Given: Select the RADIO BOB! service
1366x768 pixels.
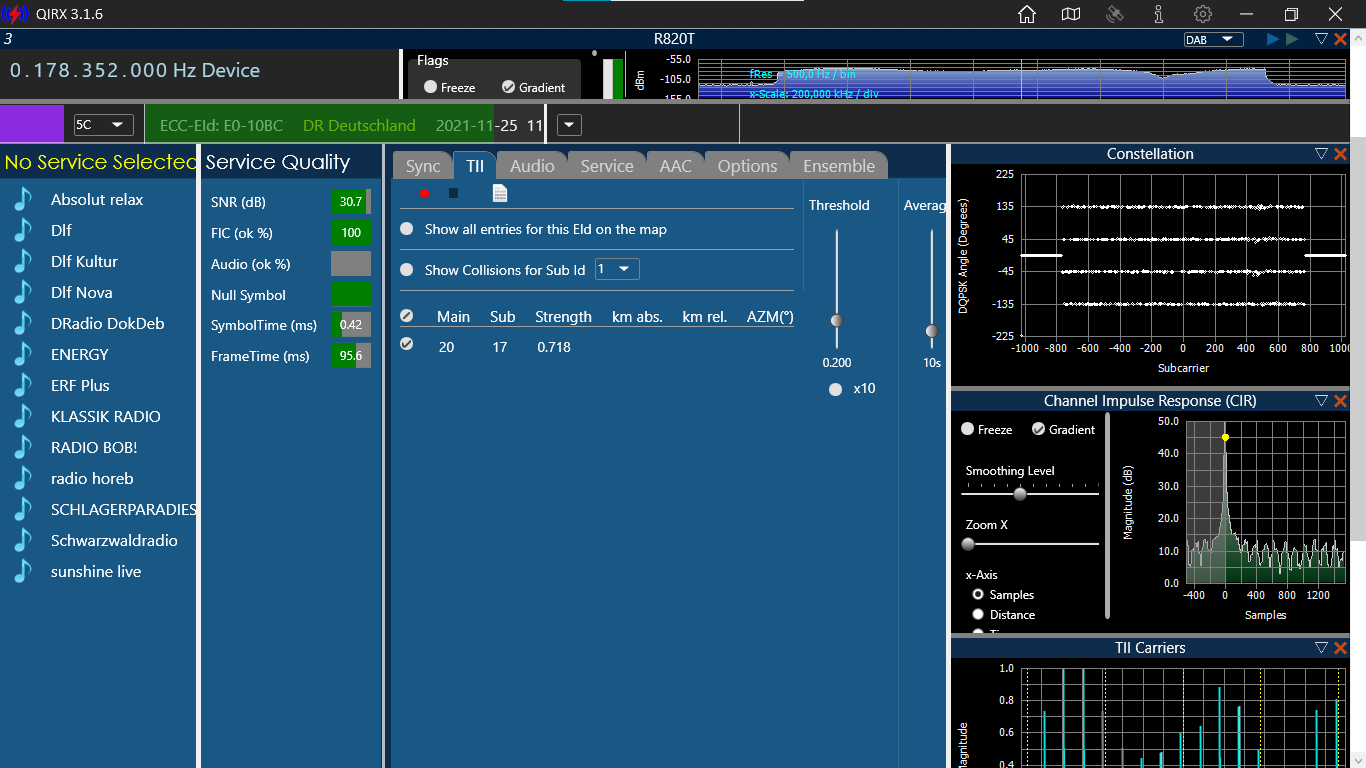Looking at the screenshot, I should coord(94,447).
